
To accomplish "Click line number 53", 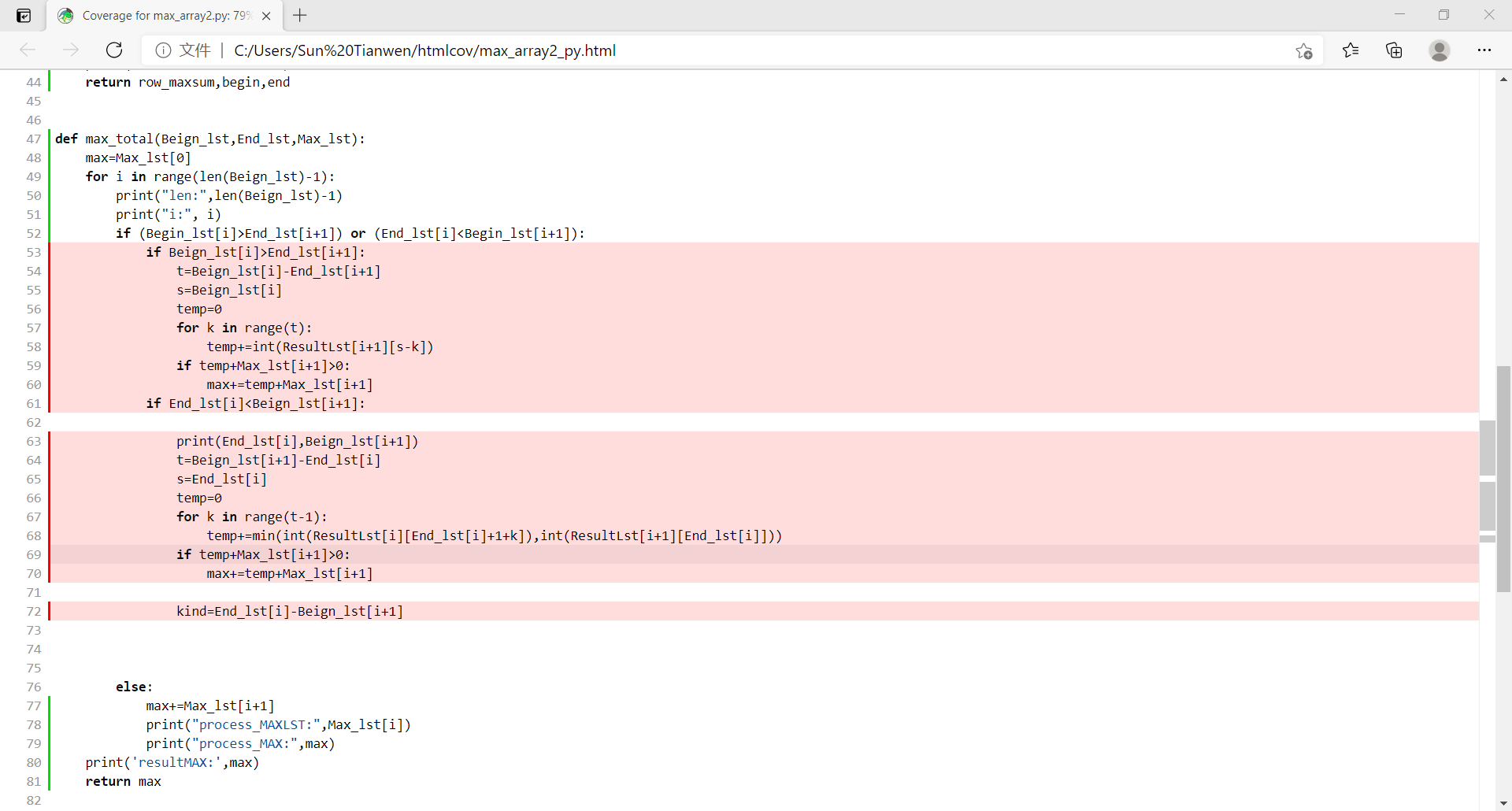I will click(34, 252).
